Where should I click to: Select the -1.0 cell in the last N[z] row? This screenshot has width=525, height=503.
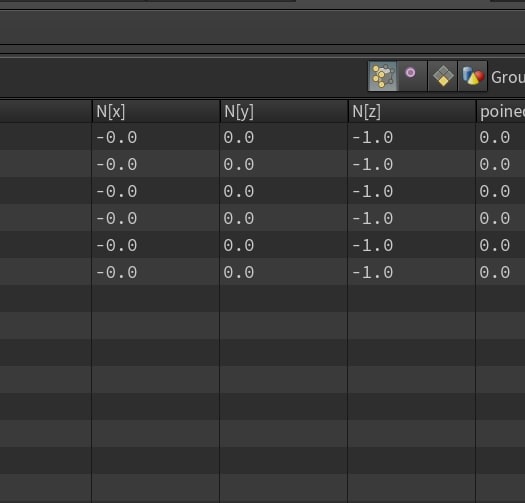pyautogui.click(x=412, y=272)
